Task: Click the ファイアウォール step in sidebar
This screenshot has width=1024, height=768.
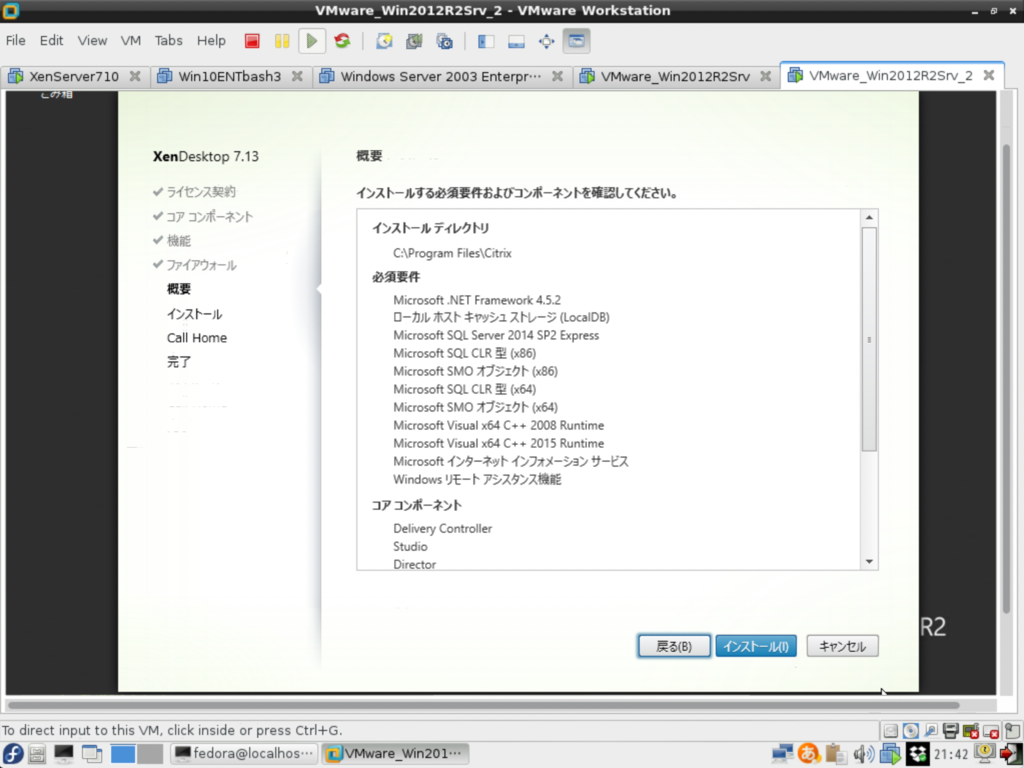Action: tap(201, 265)
